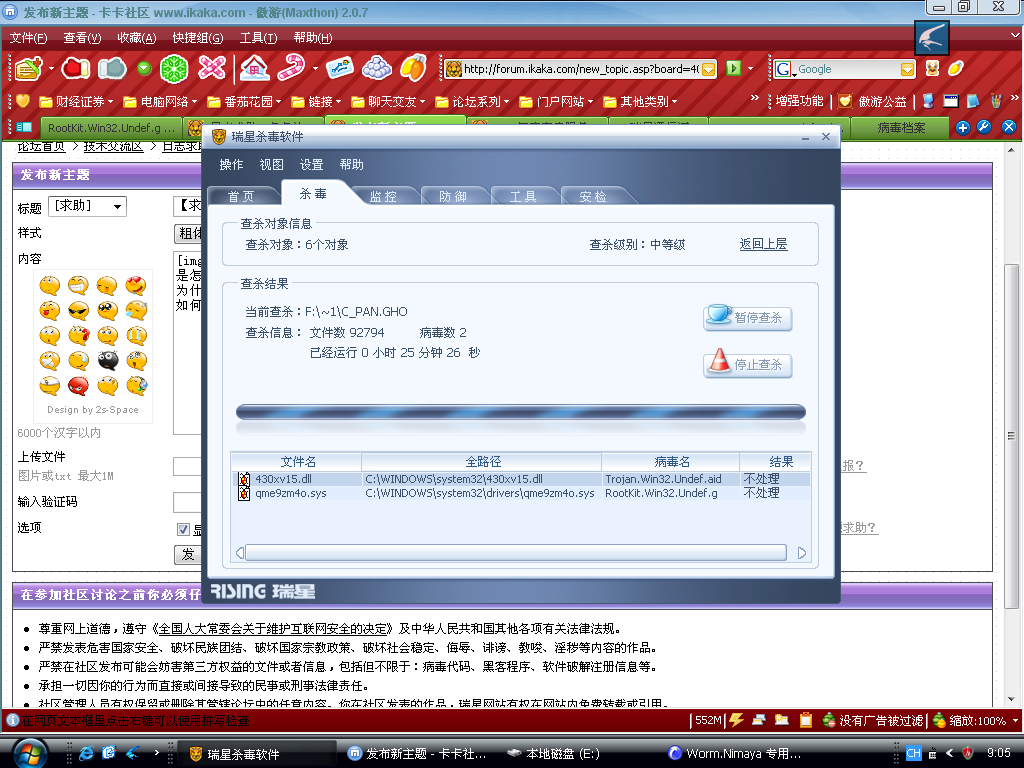This screenshot has width=1024, height=768.
Task: Click the blue snowball pile toolbar icon
Action: (377, 68)
